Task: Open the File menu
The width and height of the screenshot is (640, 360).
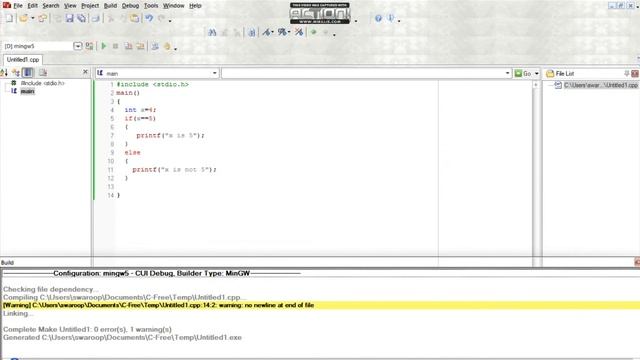Action: pyautogui.click(x=18, y=6)
